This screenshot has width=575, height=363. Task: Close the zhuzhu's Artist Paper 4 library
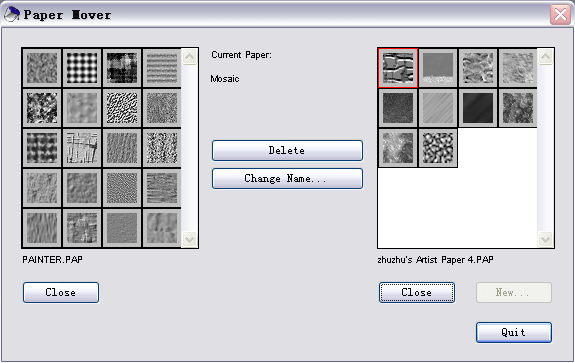[417, 293]
